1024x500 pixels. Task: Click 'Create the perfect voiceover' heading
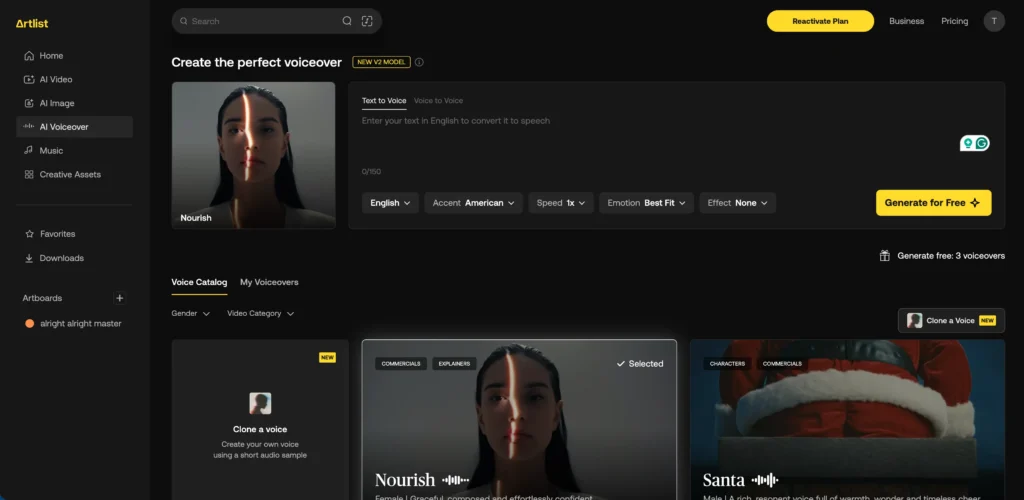(x=257, y=62)
